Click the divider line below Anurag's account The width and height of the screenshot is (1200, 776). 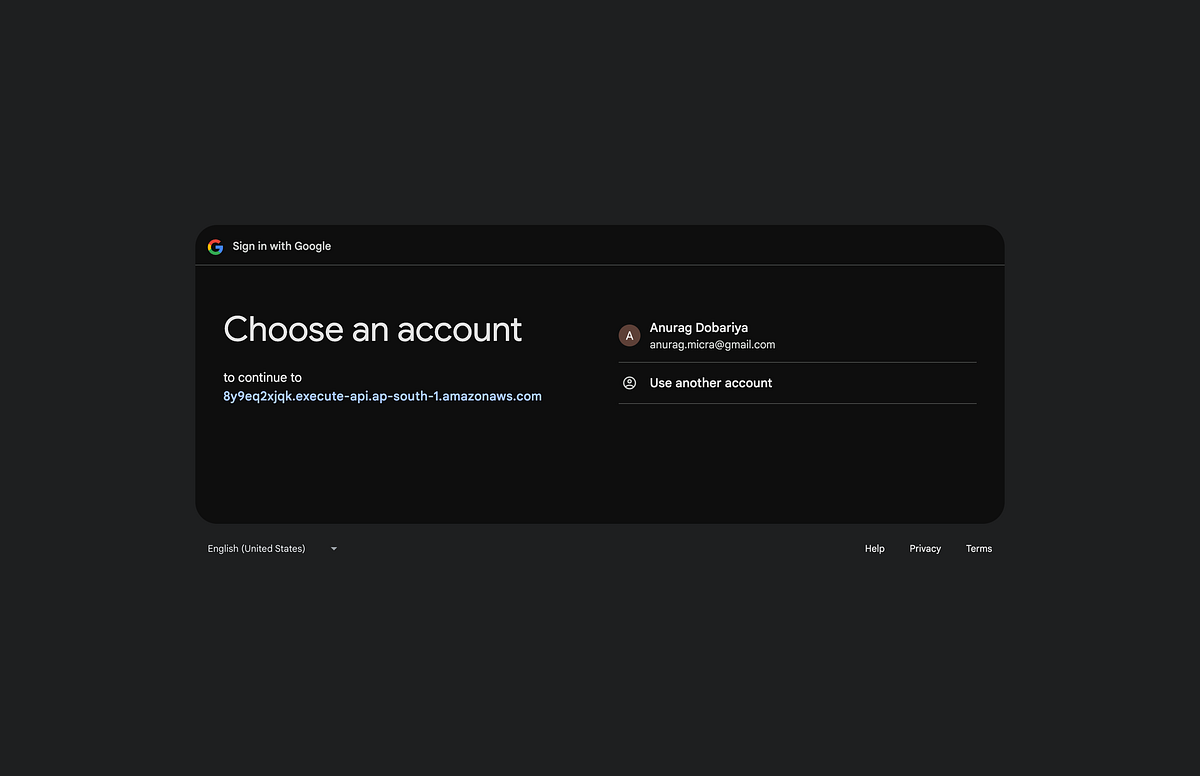pos(797,362)
